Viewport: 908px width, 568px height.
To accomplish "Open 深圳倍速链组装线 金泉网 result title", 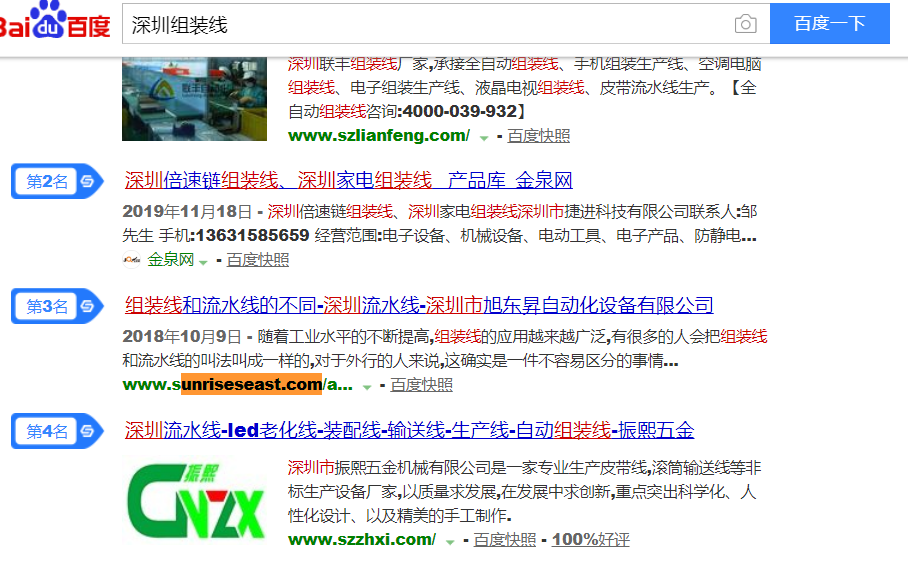I will 349,181.
